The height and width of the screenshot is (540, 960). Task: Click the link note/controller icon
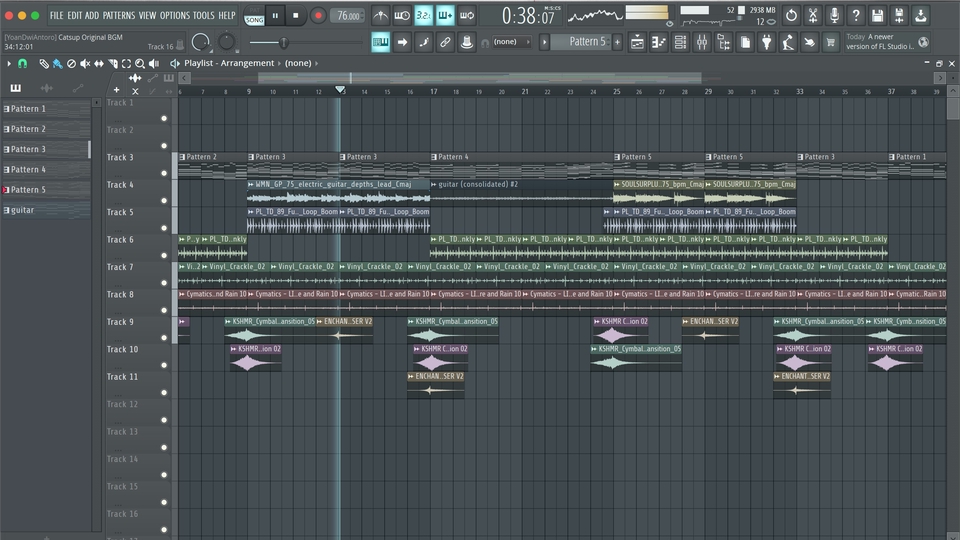coord(445,42)
